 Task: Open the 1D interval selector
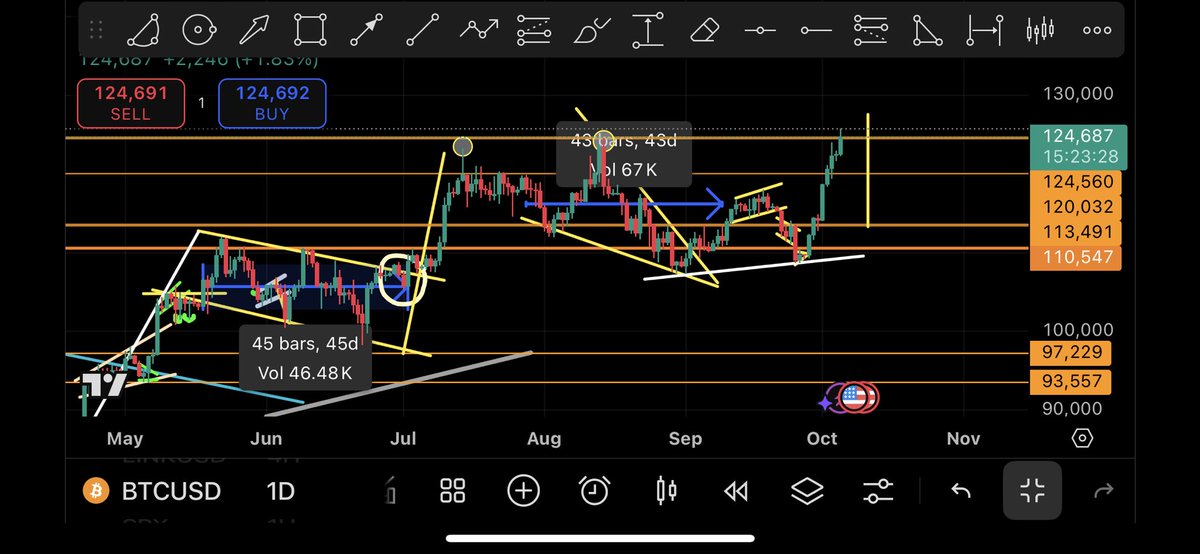click(281, 491)
